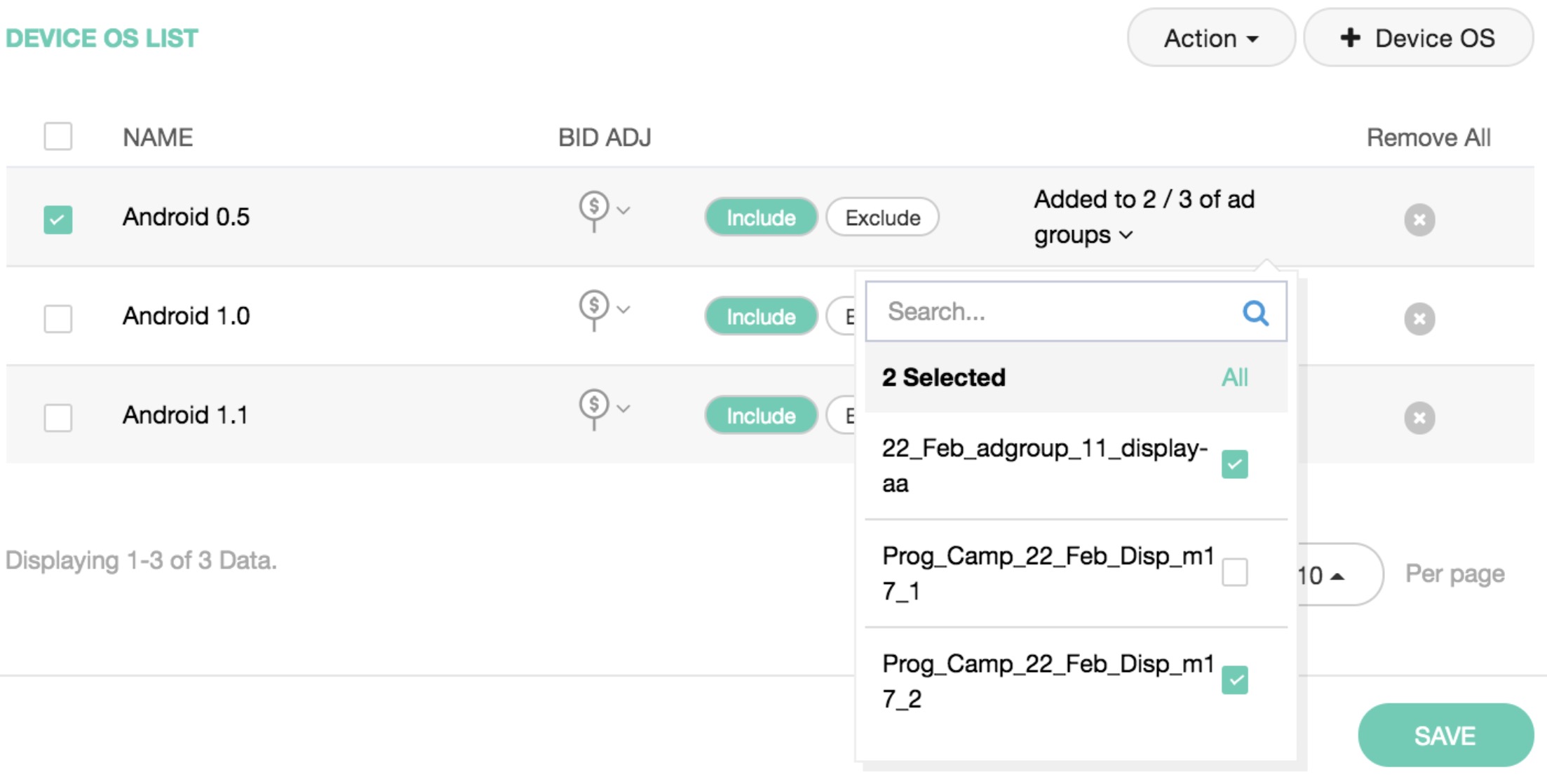This screenshot has height=784, width=1547.
Task: Click the Include pill for Android 1.1
Action: click(x=761, y=416)
